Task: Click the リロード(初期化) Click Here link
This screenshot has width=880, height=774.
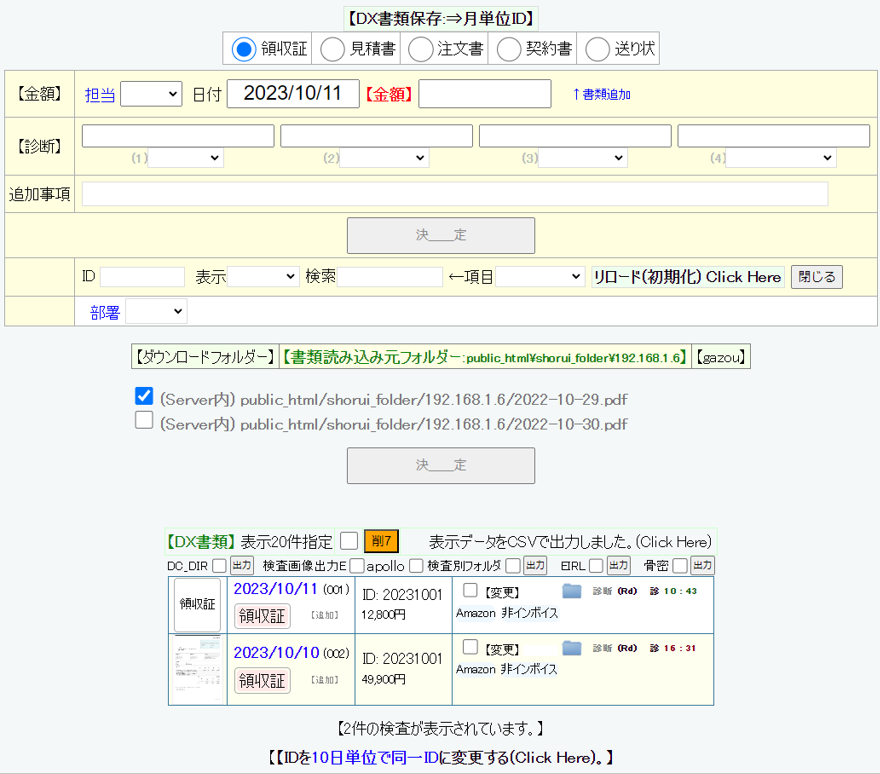Action: 688,277
